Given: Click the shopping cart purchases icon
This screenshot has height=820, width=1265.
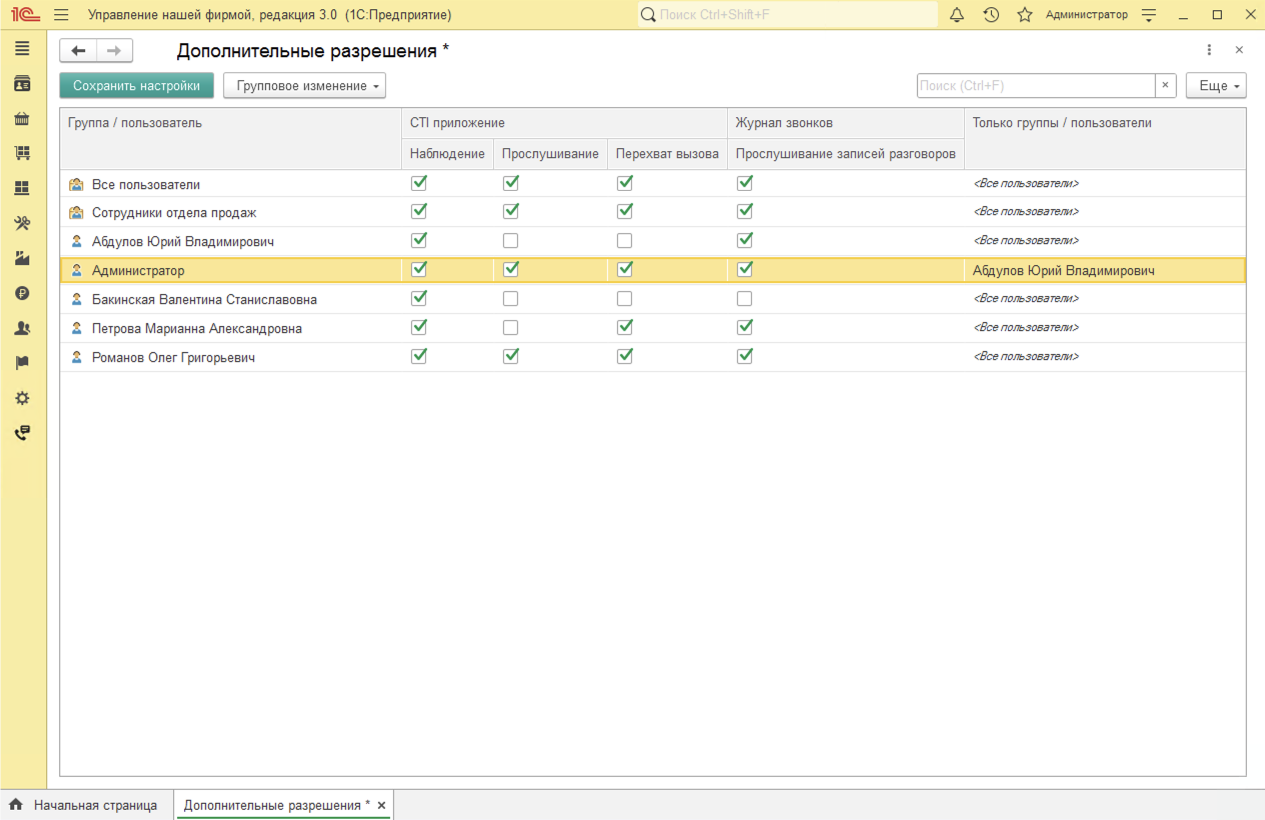Looking at the screenshot, I should pyautogui.click(x=22, y=153).
